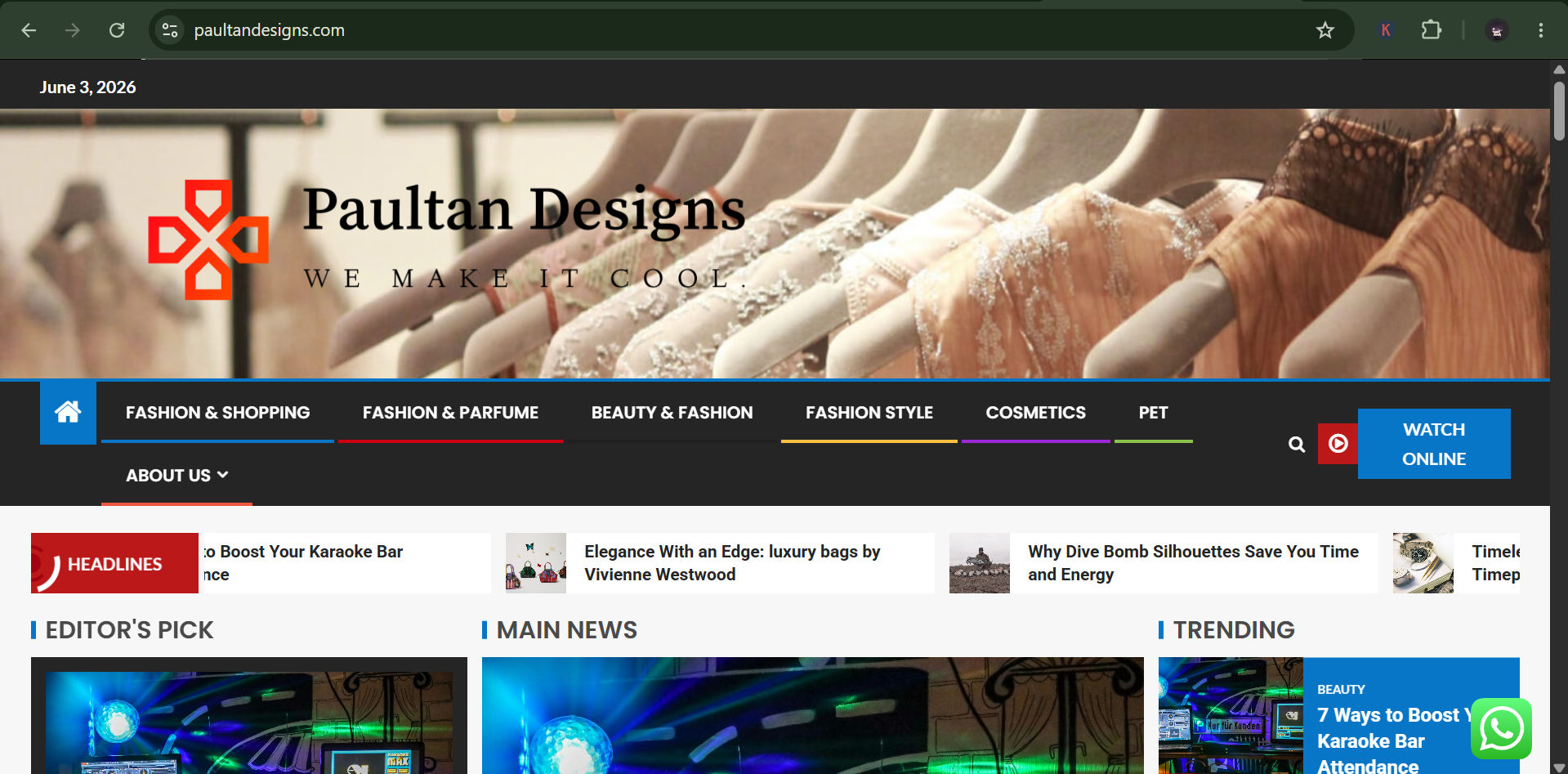Open Why Dive Bomb Silhouettes headline

pyautogui.click(x=1193, y=563)
